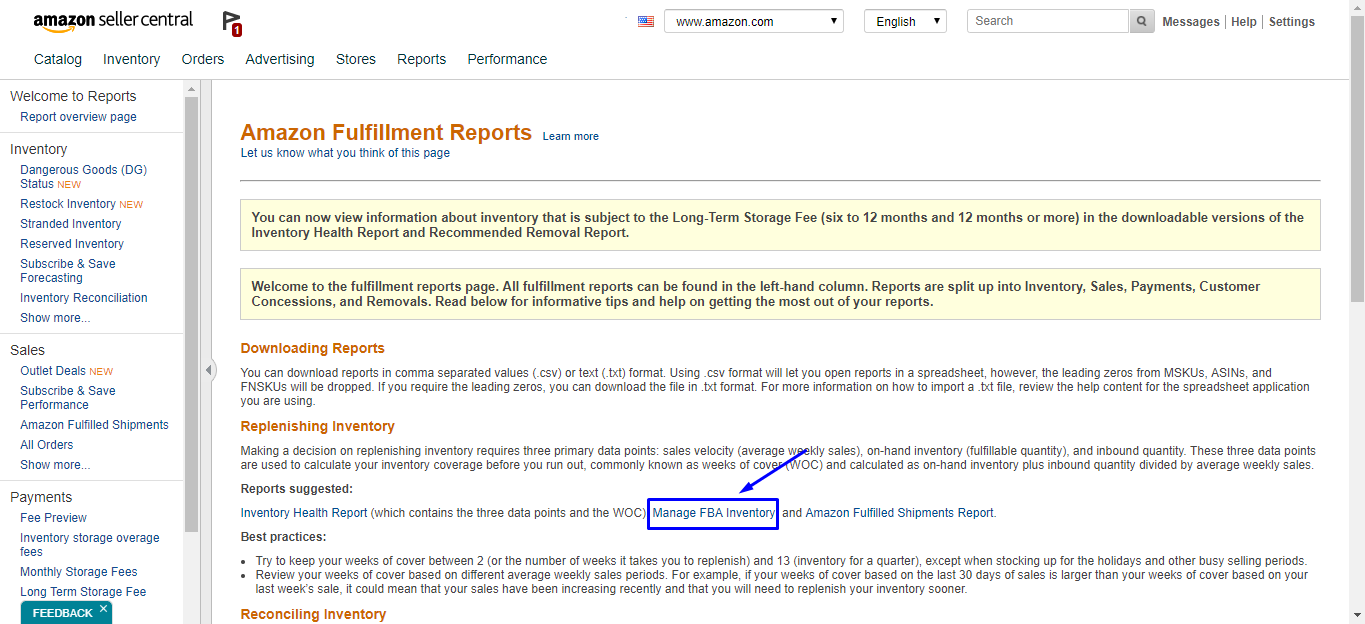Click the 'Best practices:' label
This screenshot has height=624, width=1365.
click(284, 537)
